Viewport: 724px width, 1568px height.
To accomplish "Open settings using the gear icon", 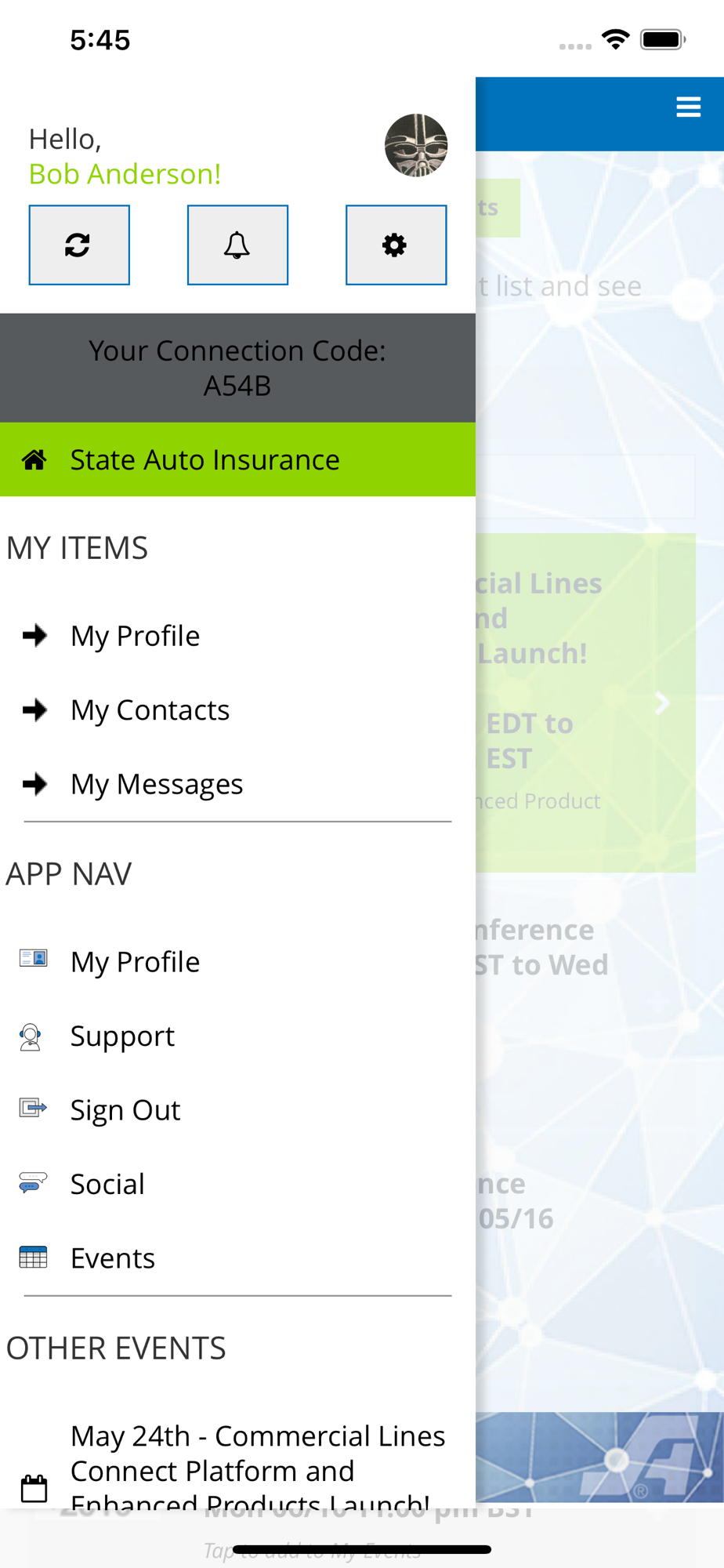I will tap(396, 245).
